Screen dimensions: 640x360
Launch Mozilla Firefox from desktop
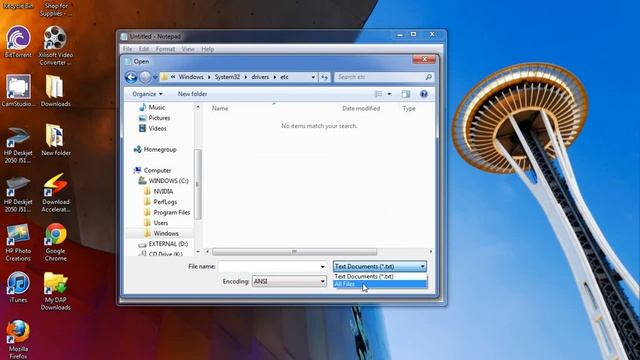pos(18,339)
